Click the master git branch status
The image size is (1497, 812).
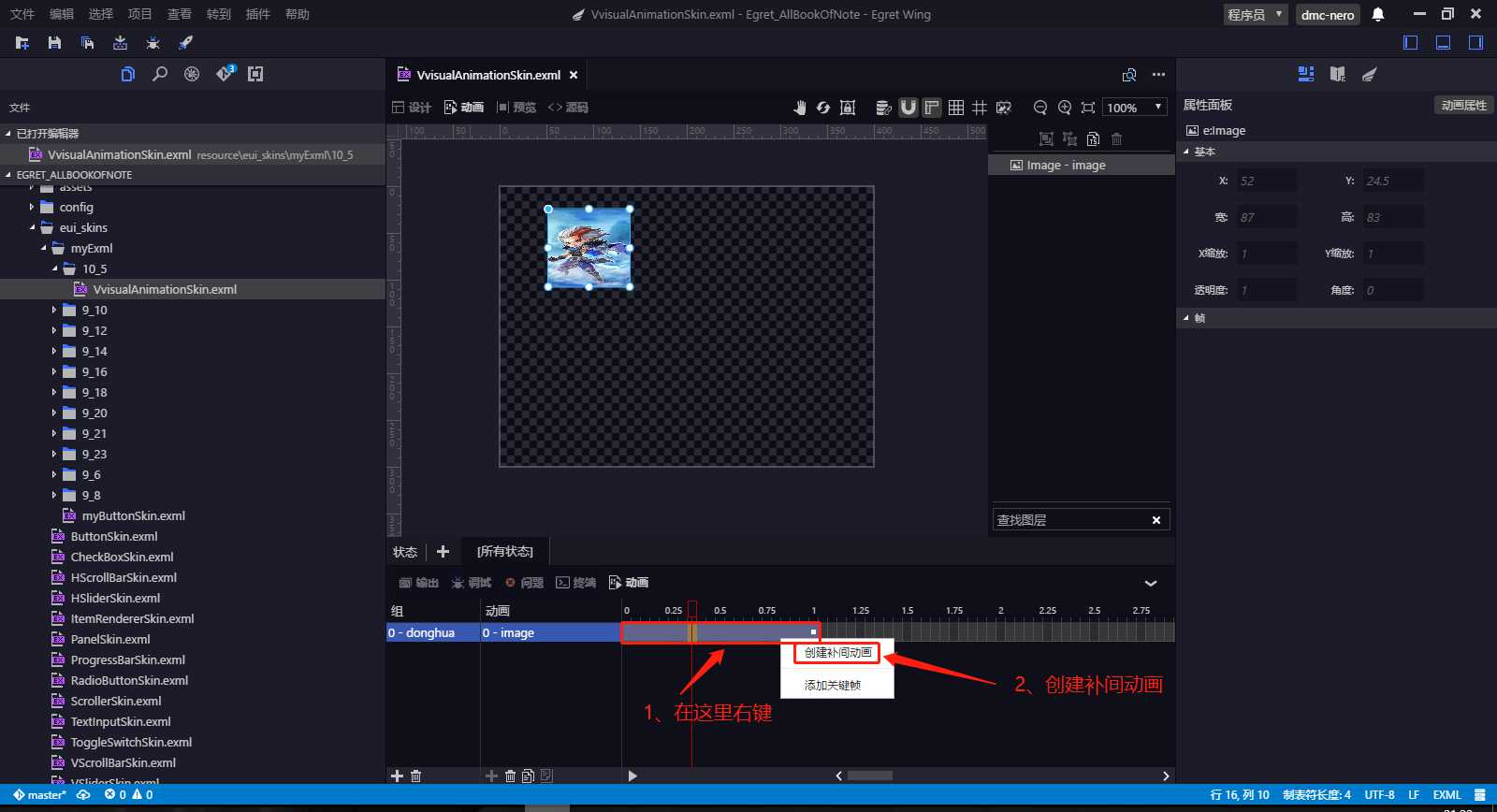[39, 795]
